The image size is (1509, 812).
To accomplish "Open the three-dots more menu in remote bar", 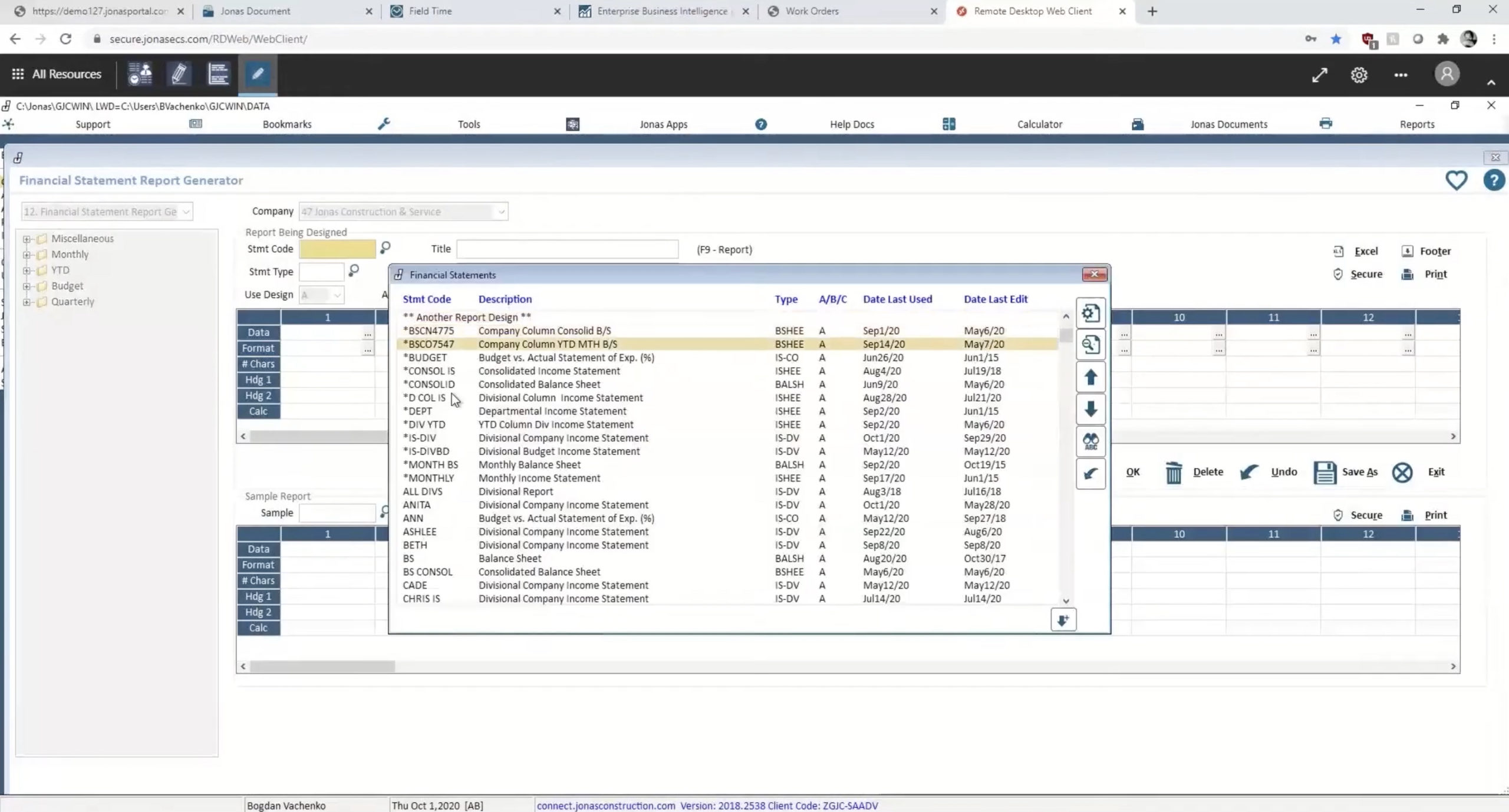I will [1401, 75].
